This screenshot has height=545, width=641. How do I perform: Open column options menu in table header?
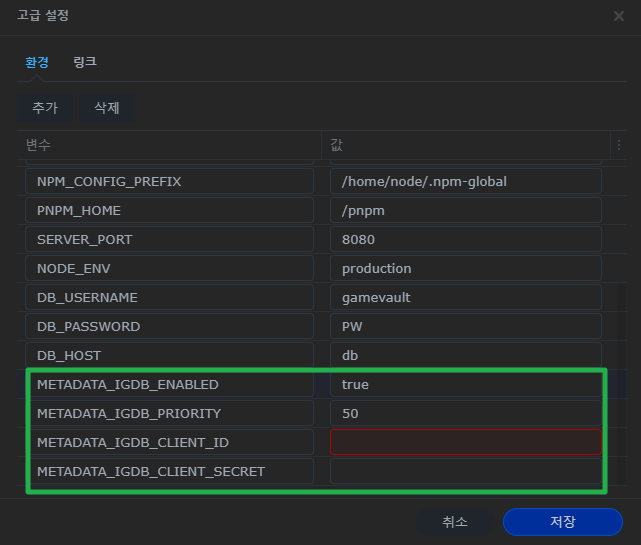(x=618, y=146)
